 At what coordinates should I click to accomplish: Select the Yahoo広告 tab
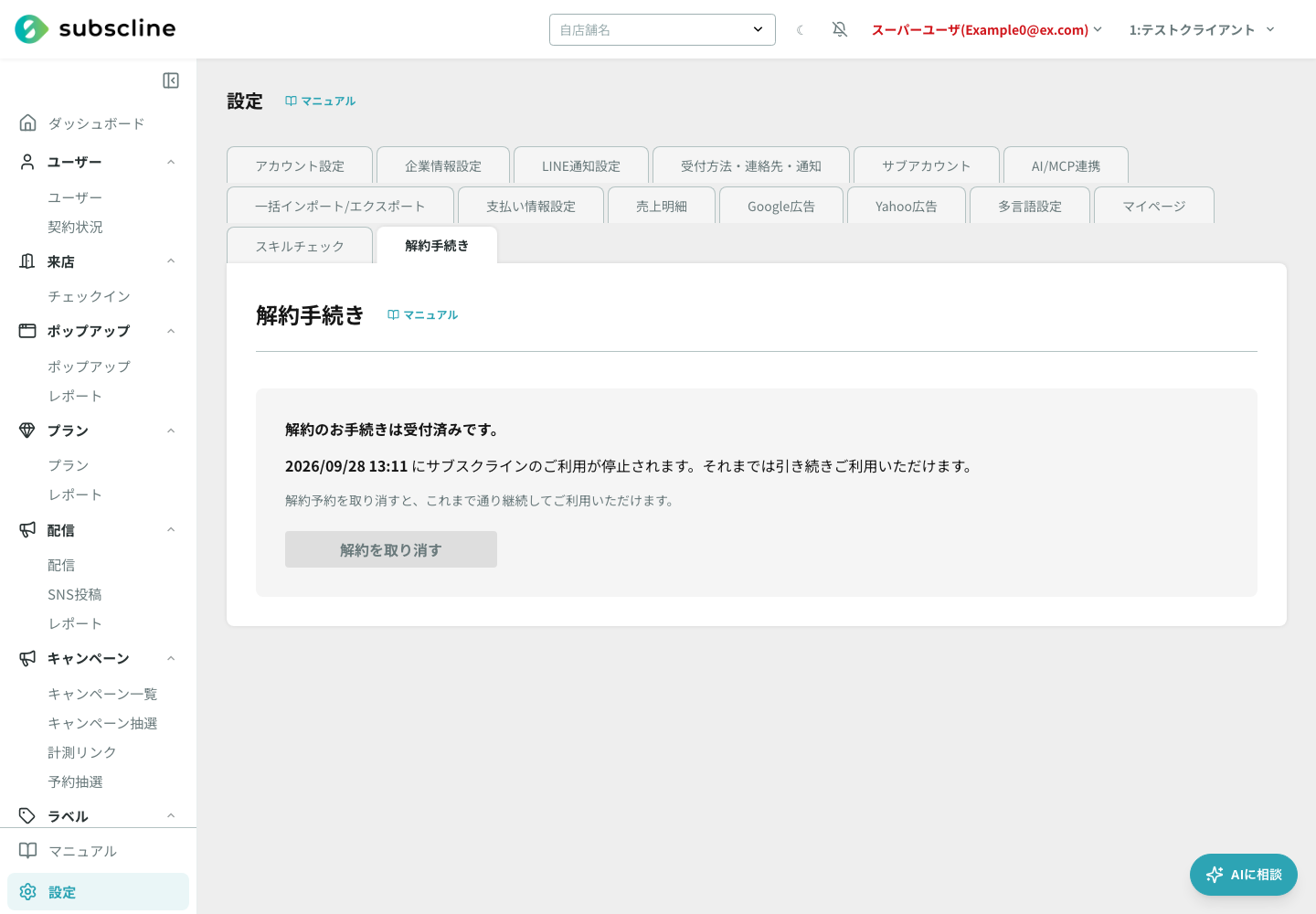coord(907,206)
